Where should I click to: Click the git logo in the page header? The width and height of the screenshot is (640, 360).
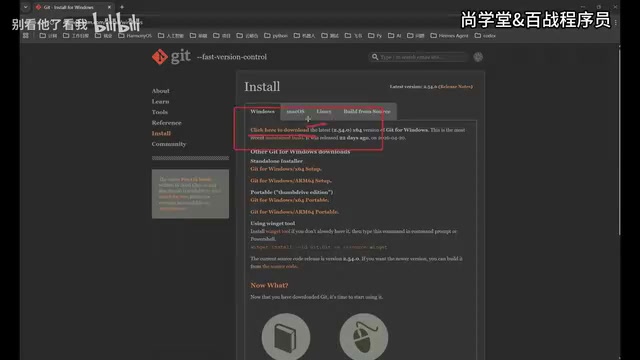coord(171,57)
